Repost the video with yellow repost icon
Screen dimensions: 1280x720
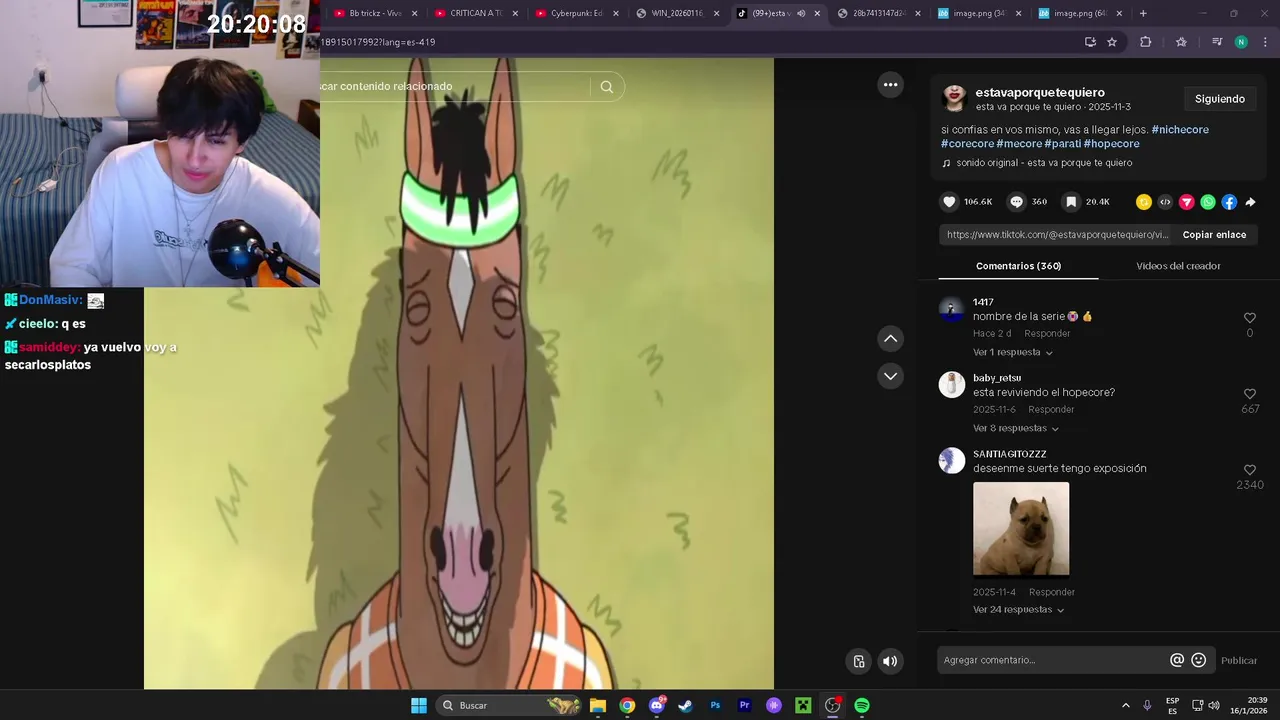pyautogui.click(x=1144, y=202)
